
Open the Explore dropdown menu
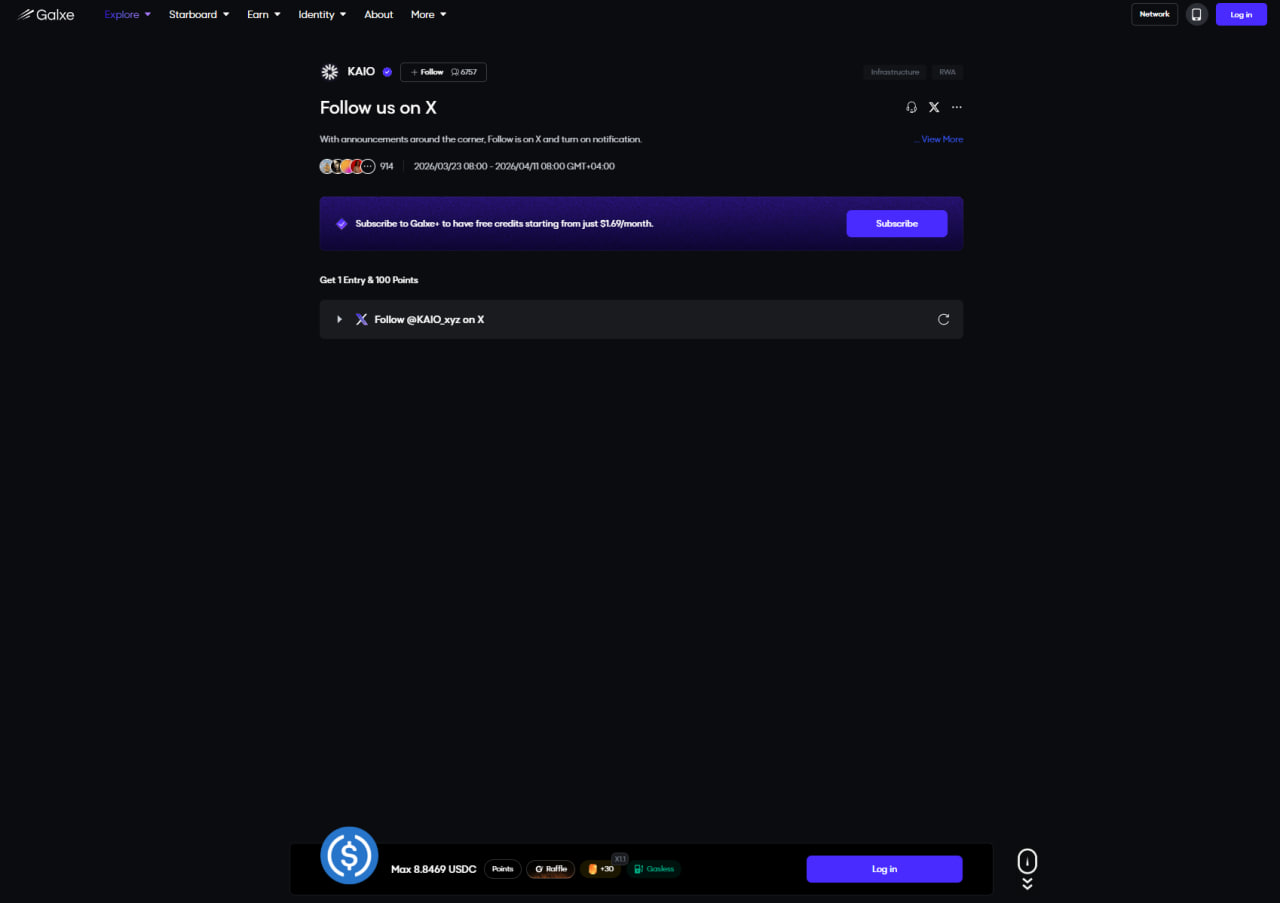click(128, 14)
